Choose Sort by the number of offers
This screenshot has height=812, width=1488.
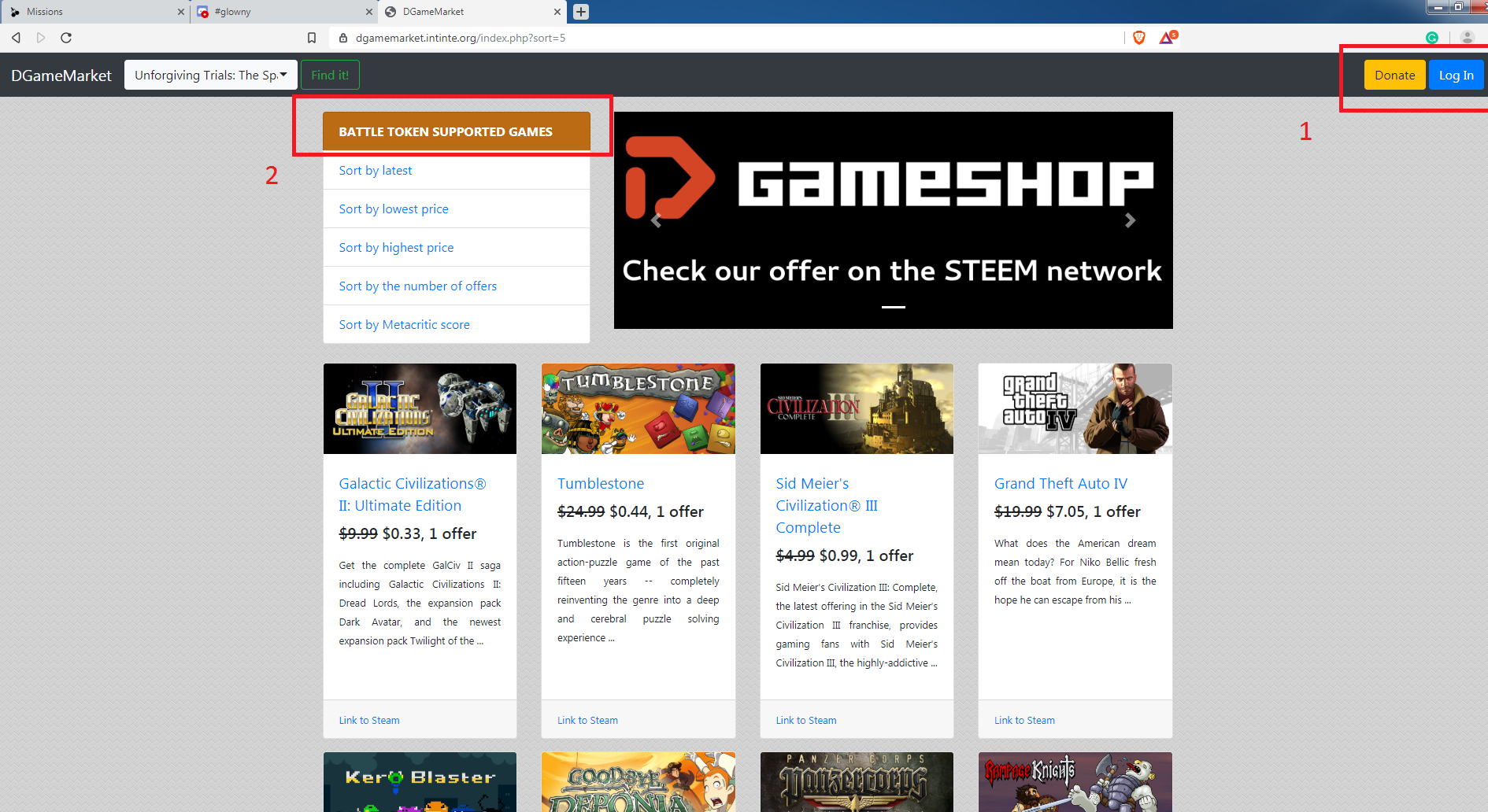pyautogui.click(x=418, y=286)
